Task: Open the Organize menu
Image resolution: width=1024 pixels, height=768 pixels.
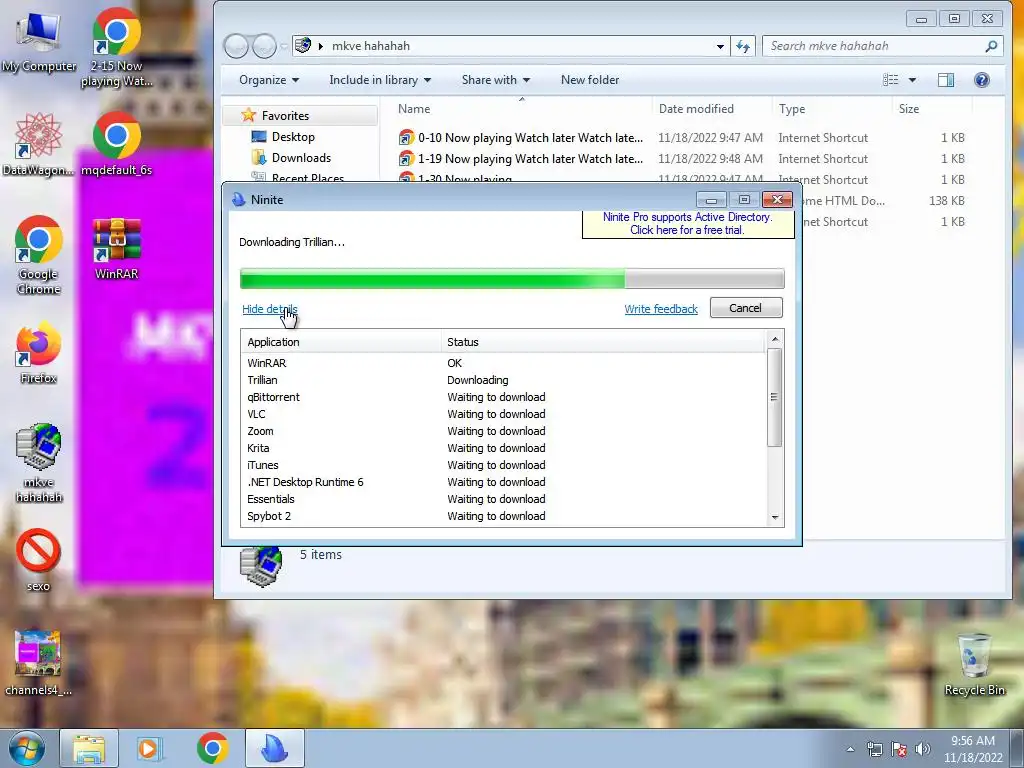Action: [269, 80]
